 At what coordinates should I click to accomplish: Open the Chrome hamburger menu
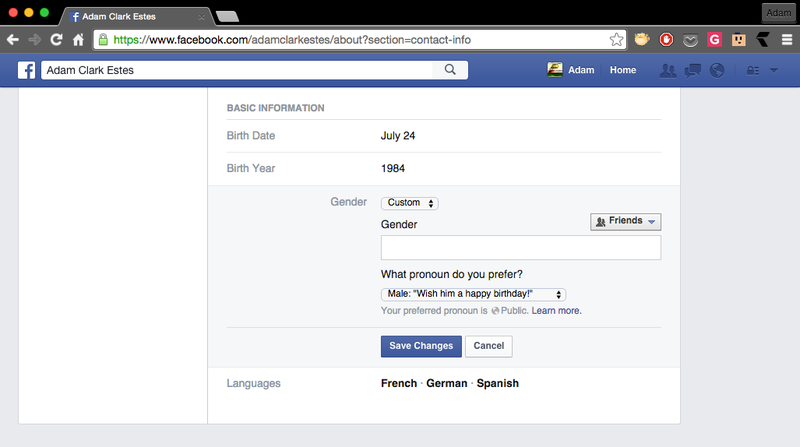point(787,40)
